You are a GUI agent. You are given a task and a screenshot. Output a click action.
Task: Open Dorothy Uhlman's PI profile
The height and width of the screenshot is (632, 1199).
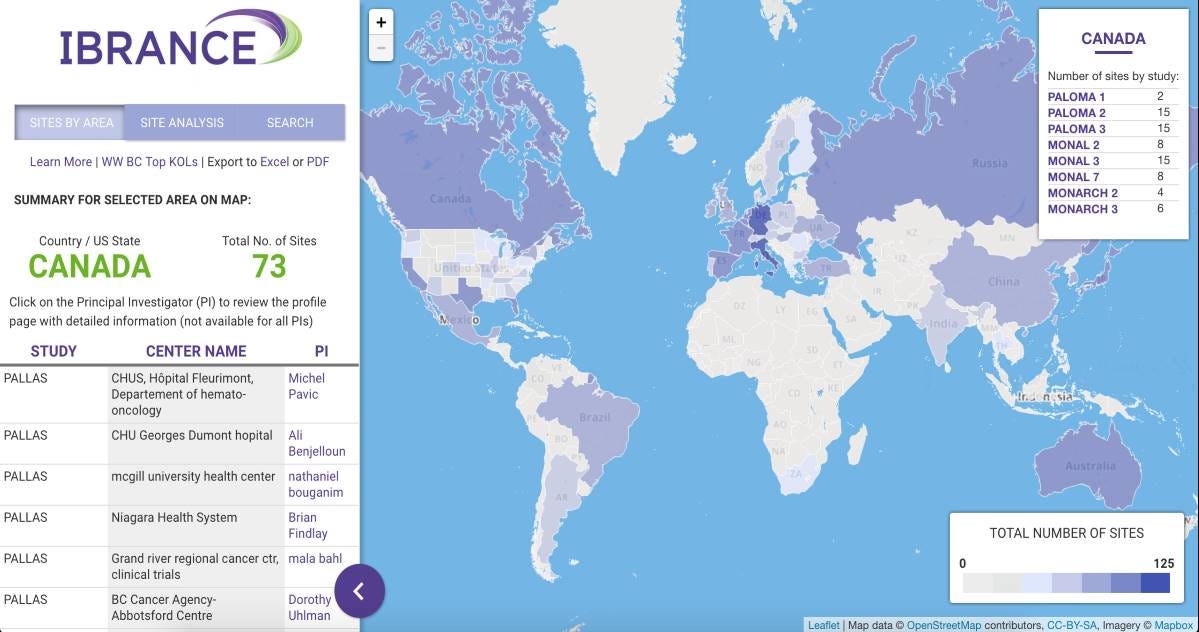tap(310, 608)
